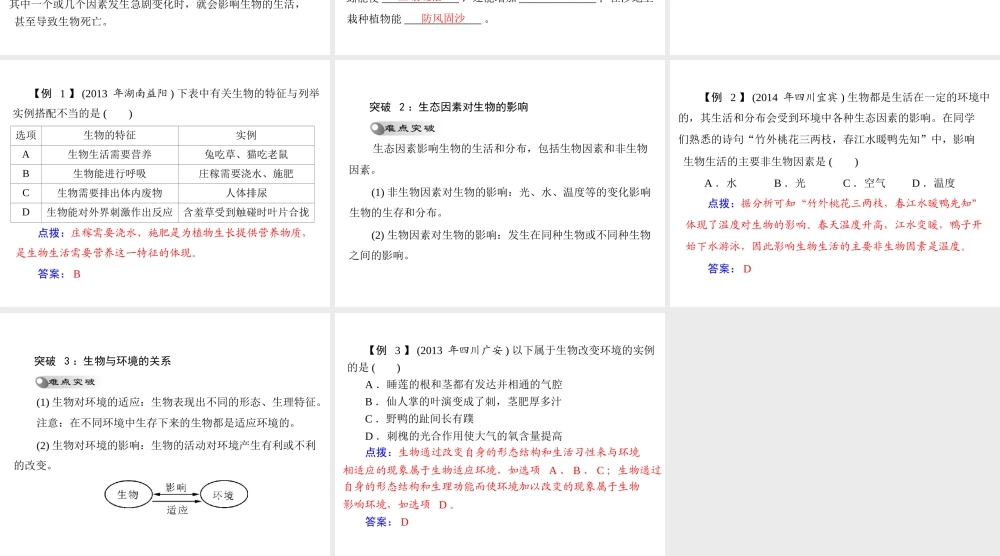Select table cell 庄稼需要浇水、施肥
The height and width of the screenshot is (556, 1000).
click(x=246, y=173)
